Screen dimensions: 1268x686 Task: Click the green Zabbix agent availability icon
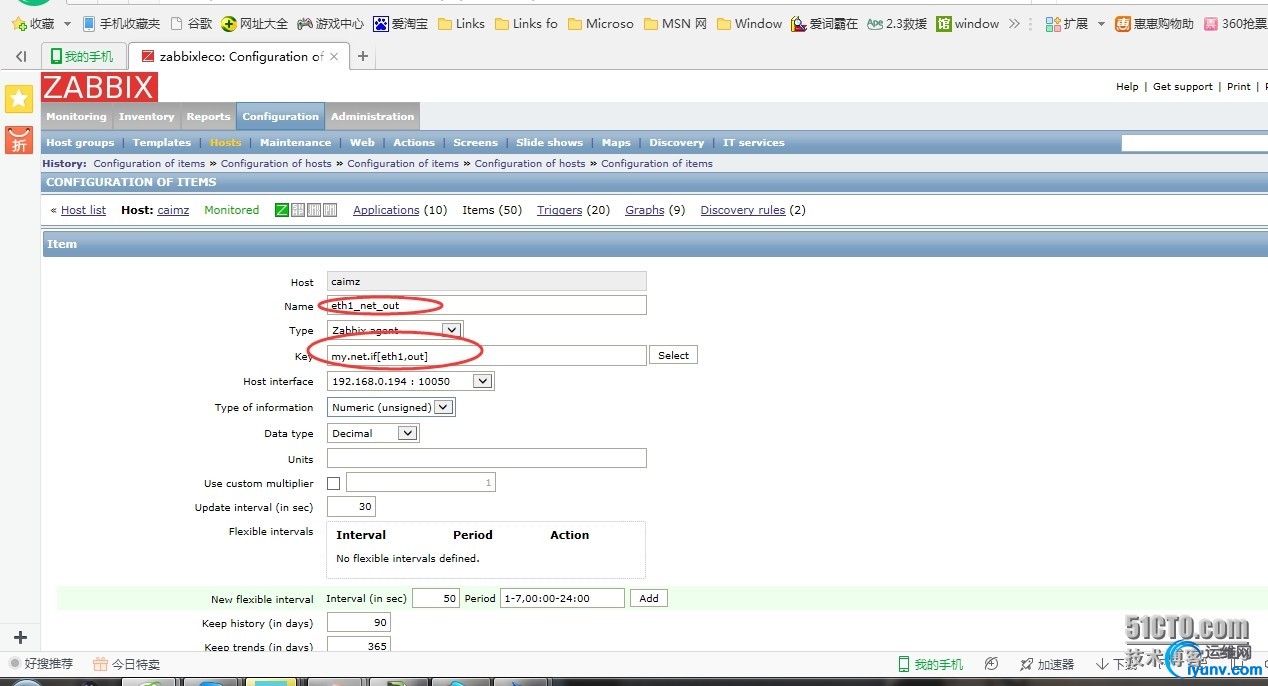(x=282, y=210)
